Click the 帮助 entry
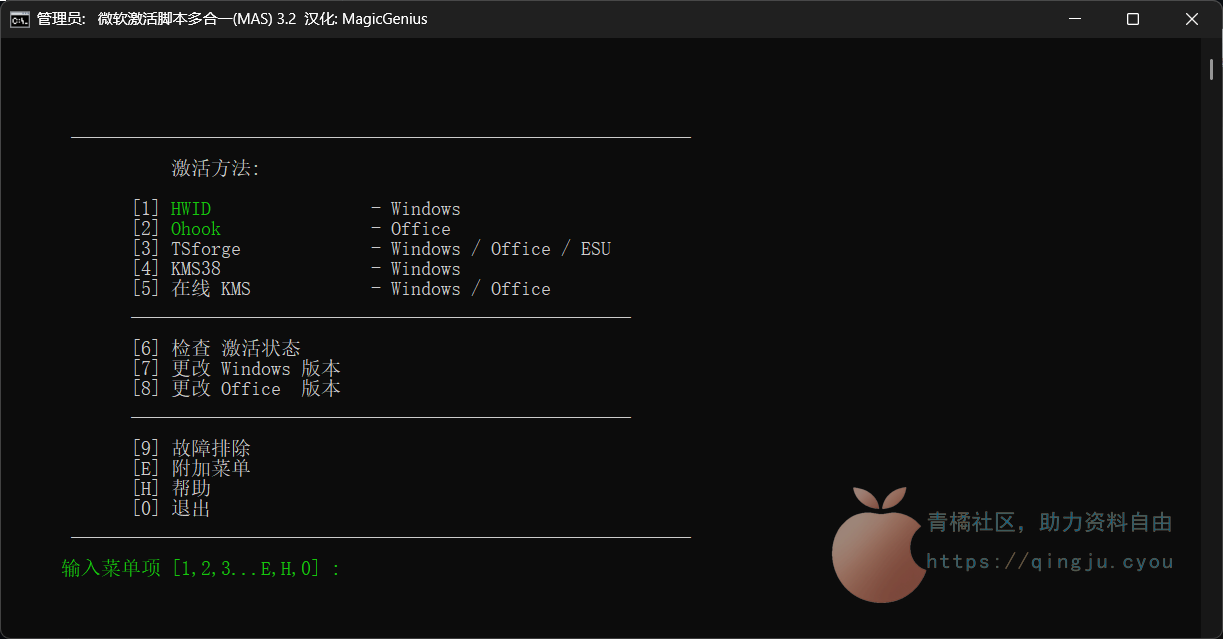 [171, 488]
